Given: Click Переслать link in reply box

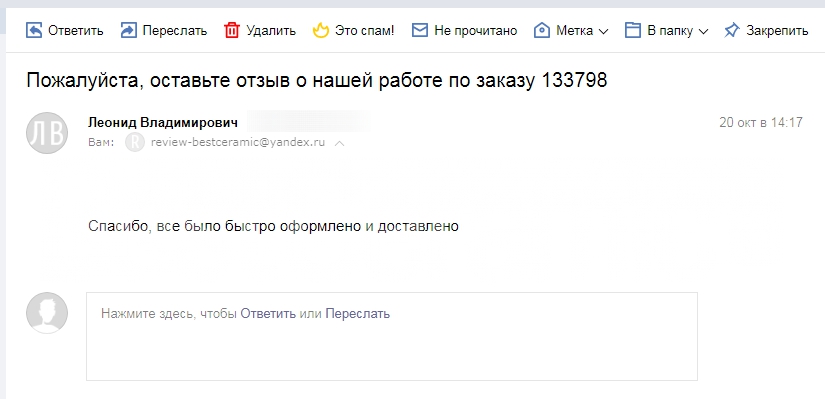Looking at the screenshot, I should point(358,314).
